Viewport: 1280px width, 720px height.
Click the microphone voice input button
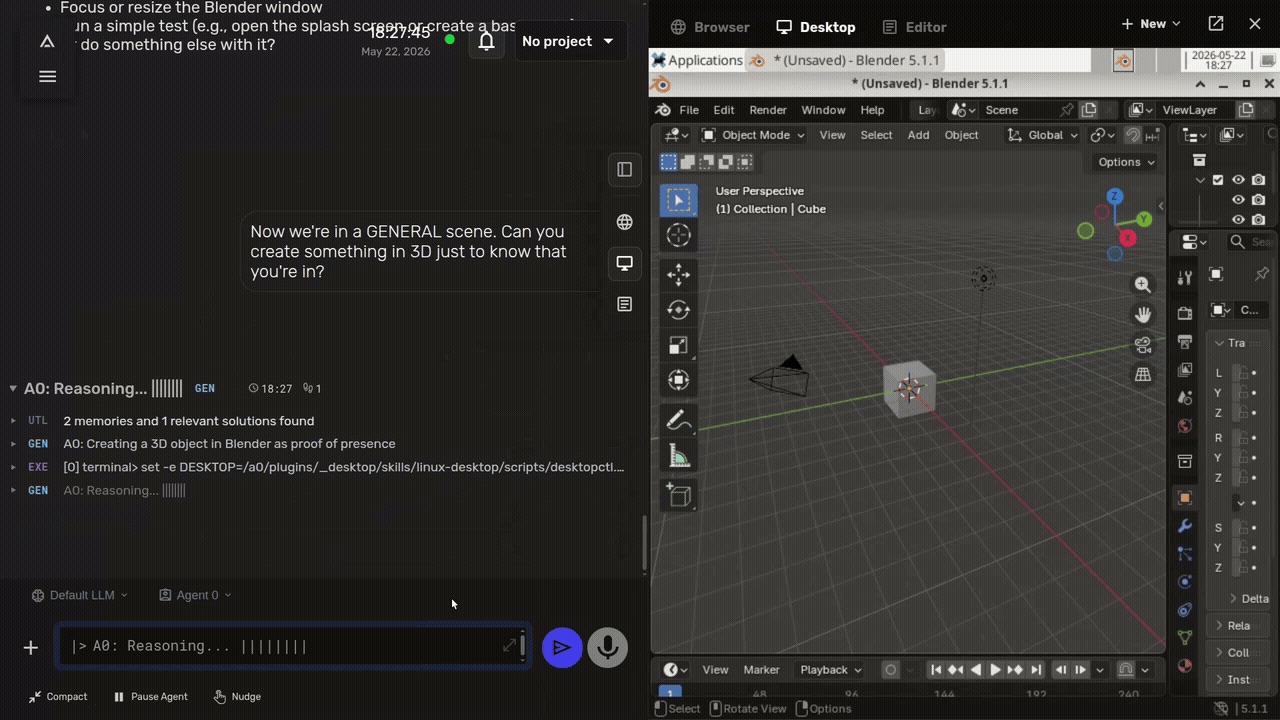point(607,648)
